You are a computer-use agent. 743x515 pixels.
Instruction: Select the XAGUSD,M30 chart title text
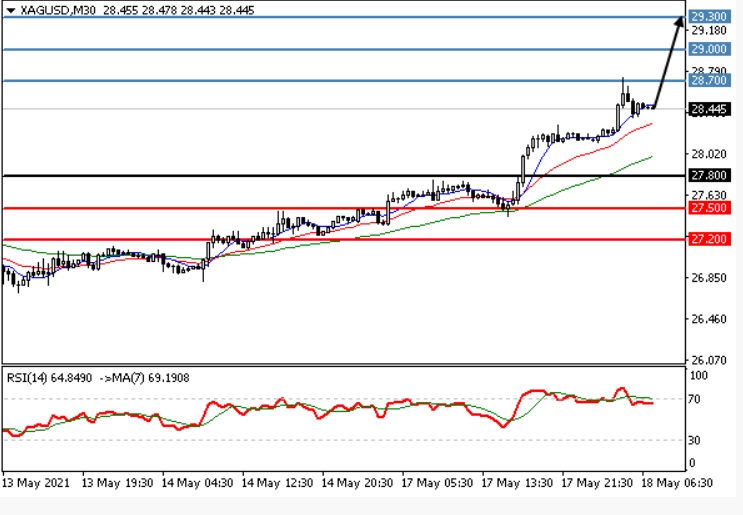(58, 10)
